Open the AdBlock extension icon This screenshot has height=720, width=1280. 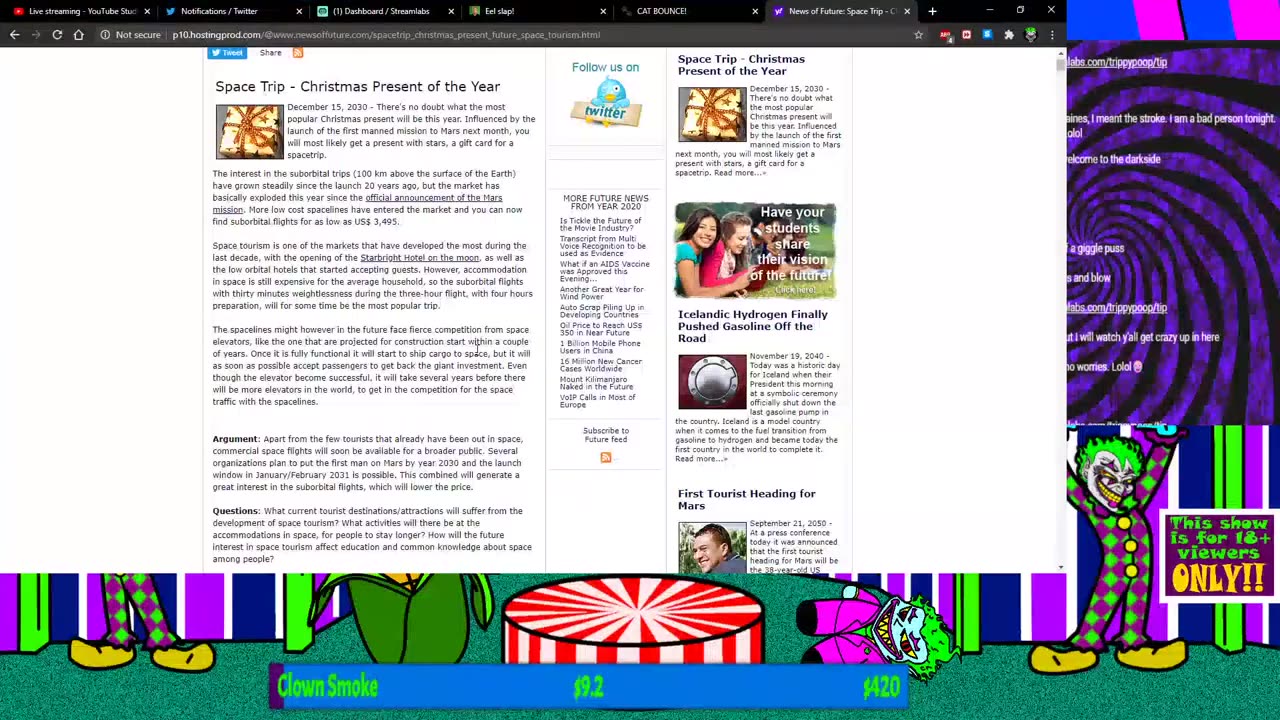coord(945,35)
